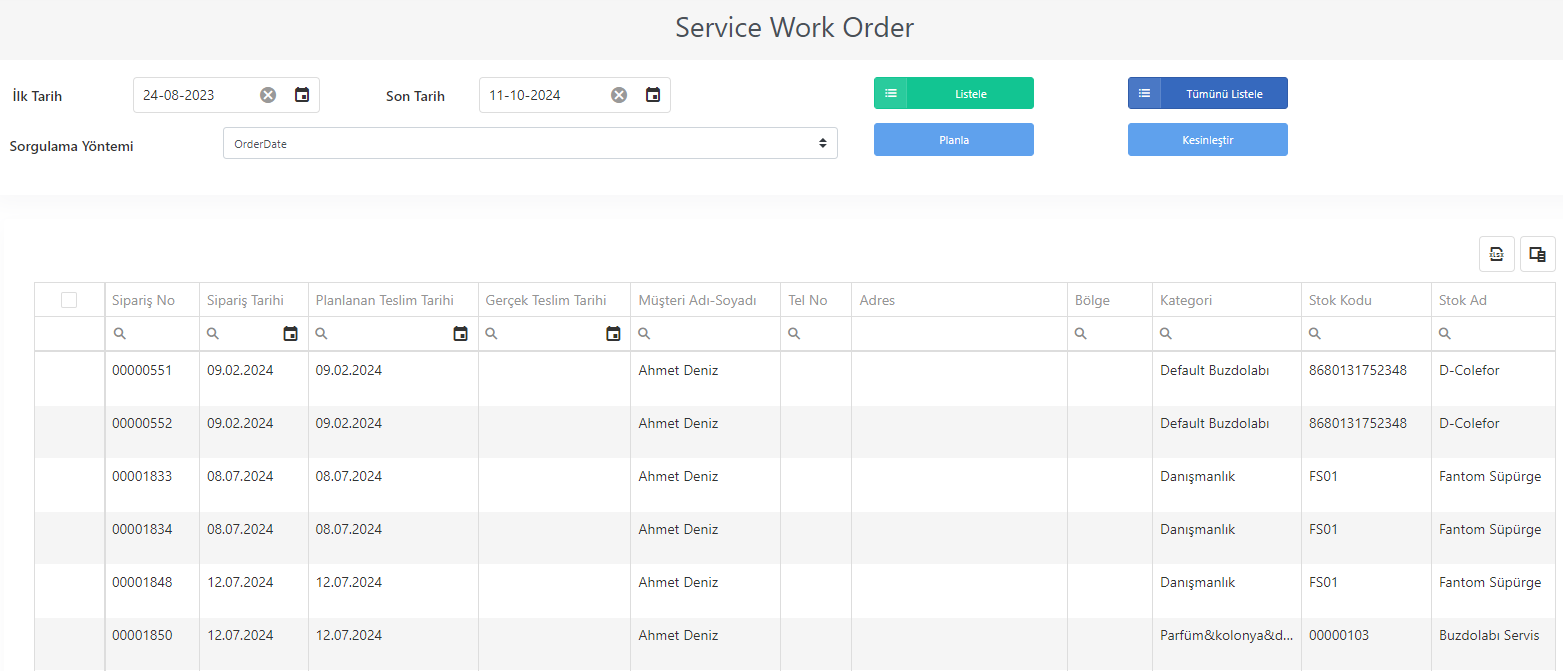Open the İlk Tarih calendar picker

point(302,95)
